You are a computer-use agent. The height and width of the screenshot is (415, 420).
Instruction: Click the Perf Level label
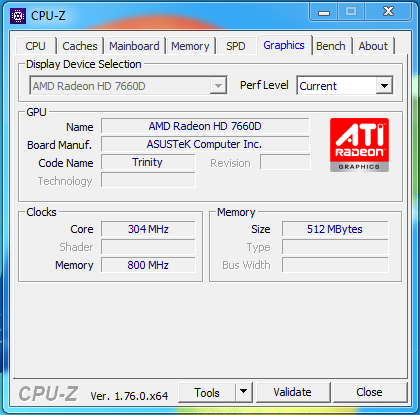pos(264,85)
